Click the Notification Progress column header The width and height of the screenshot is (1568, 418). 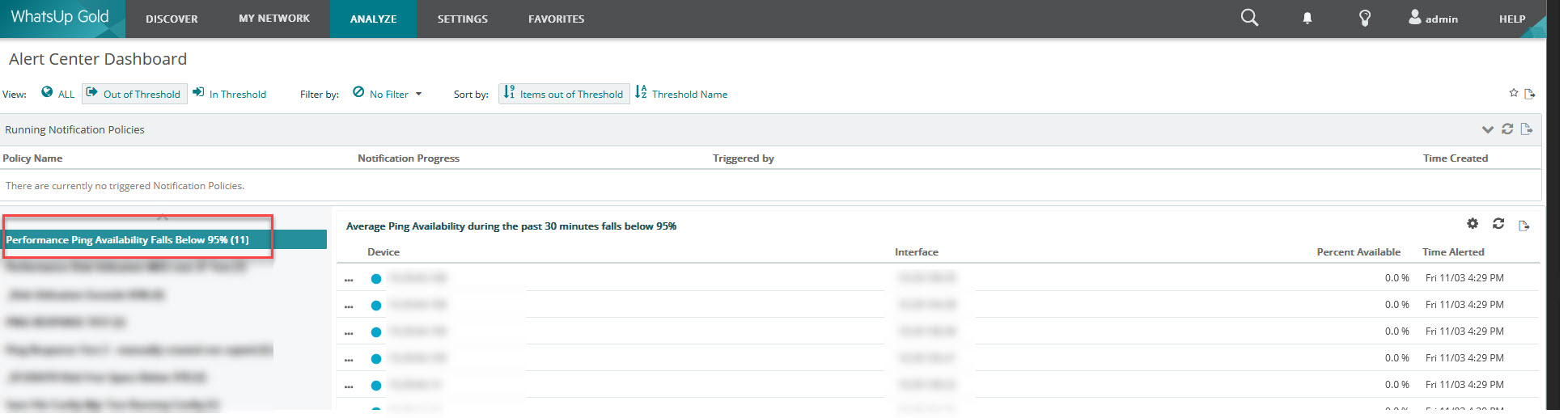(409, 158)
